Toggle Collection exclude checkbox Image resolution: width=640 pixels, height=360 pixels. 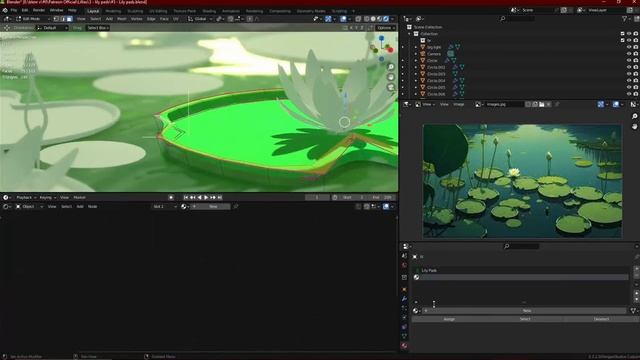point(622,34)
